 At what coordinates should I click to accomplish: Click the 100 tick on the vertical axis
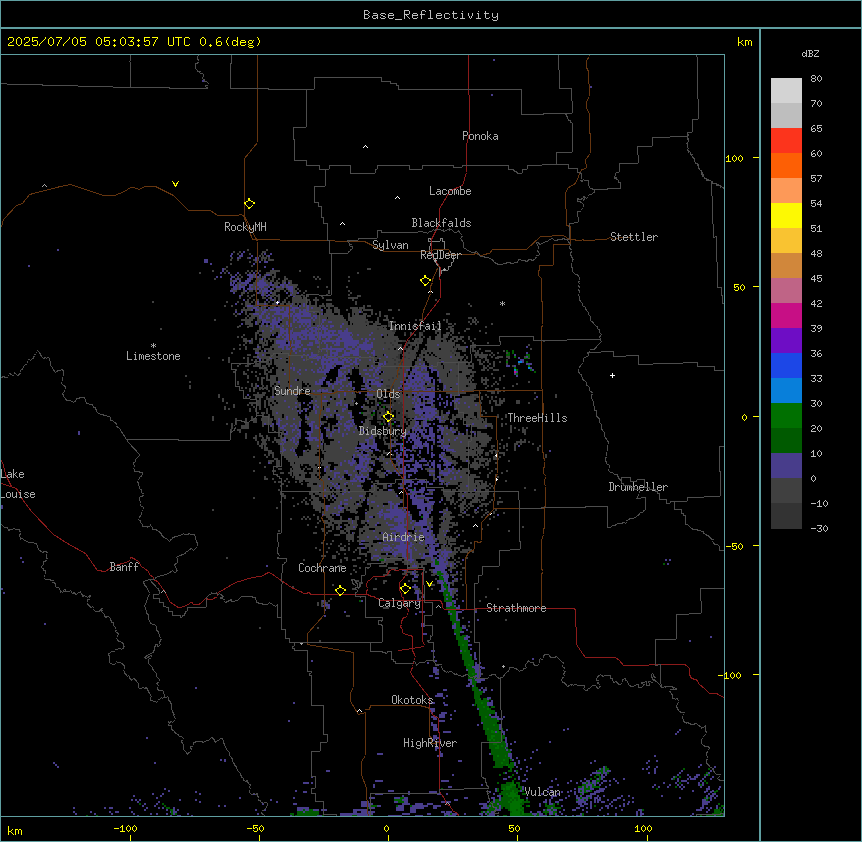tap(734, 158)
